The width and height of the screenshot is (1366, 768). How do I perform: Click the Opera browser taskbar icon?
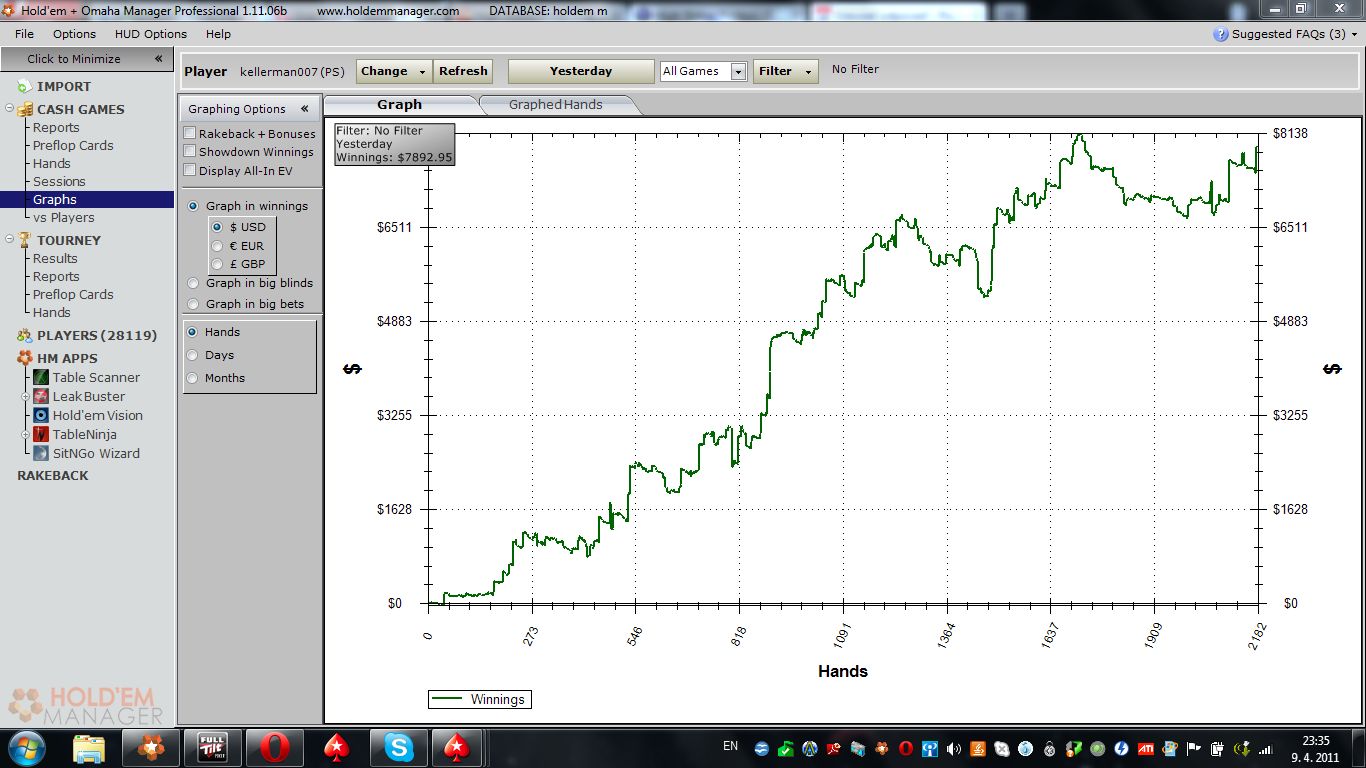click(x=274, y=747)
